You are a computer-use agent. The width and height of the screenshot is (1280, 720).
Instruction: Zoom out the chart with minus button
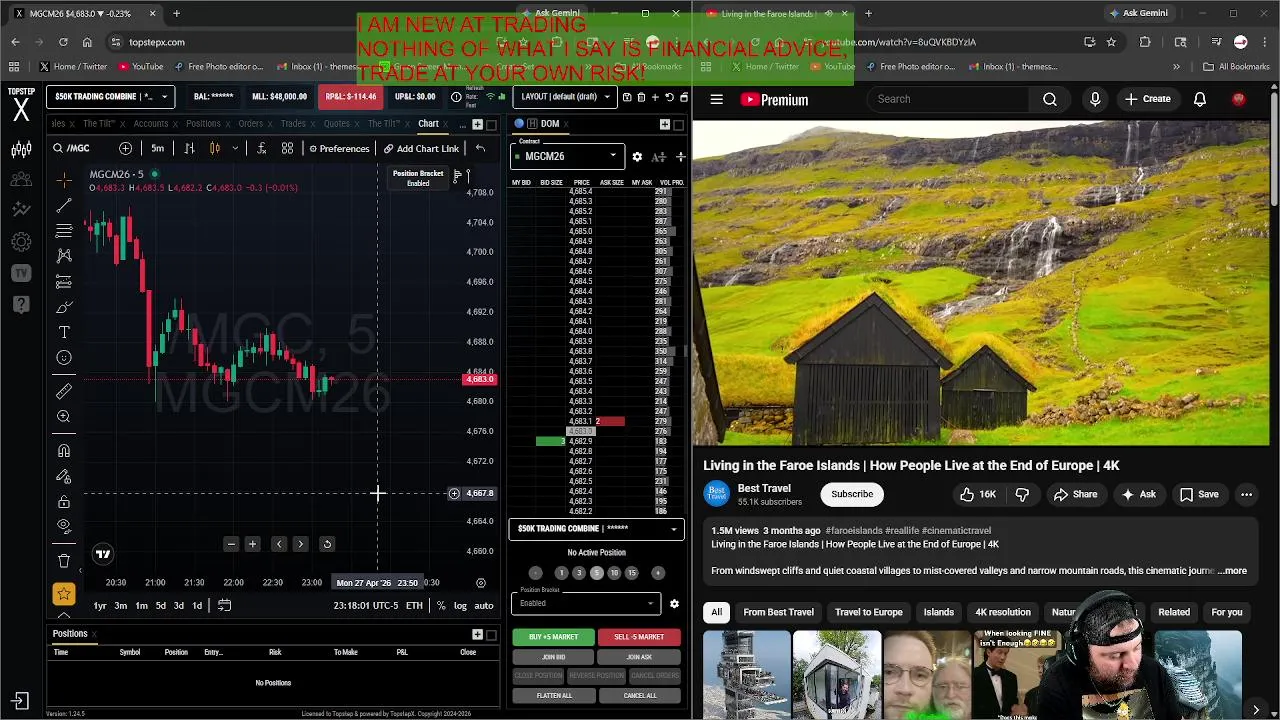coord(231,544)
